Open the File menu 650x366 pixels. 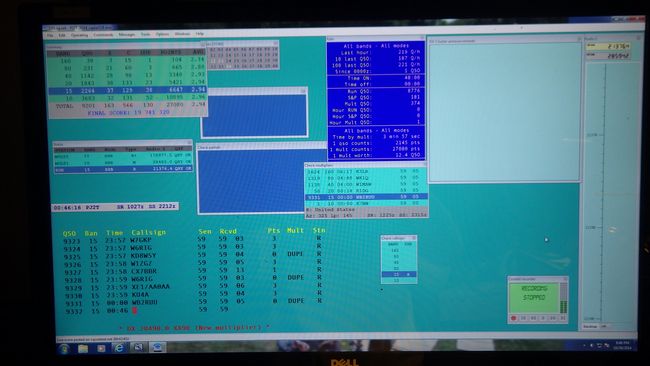tap(50, 36)
